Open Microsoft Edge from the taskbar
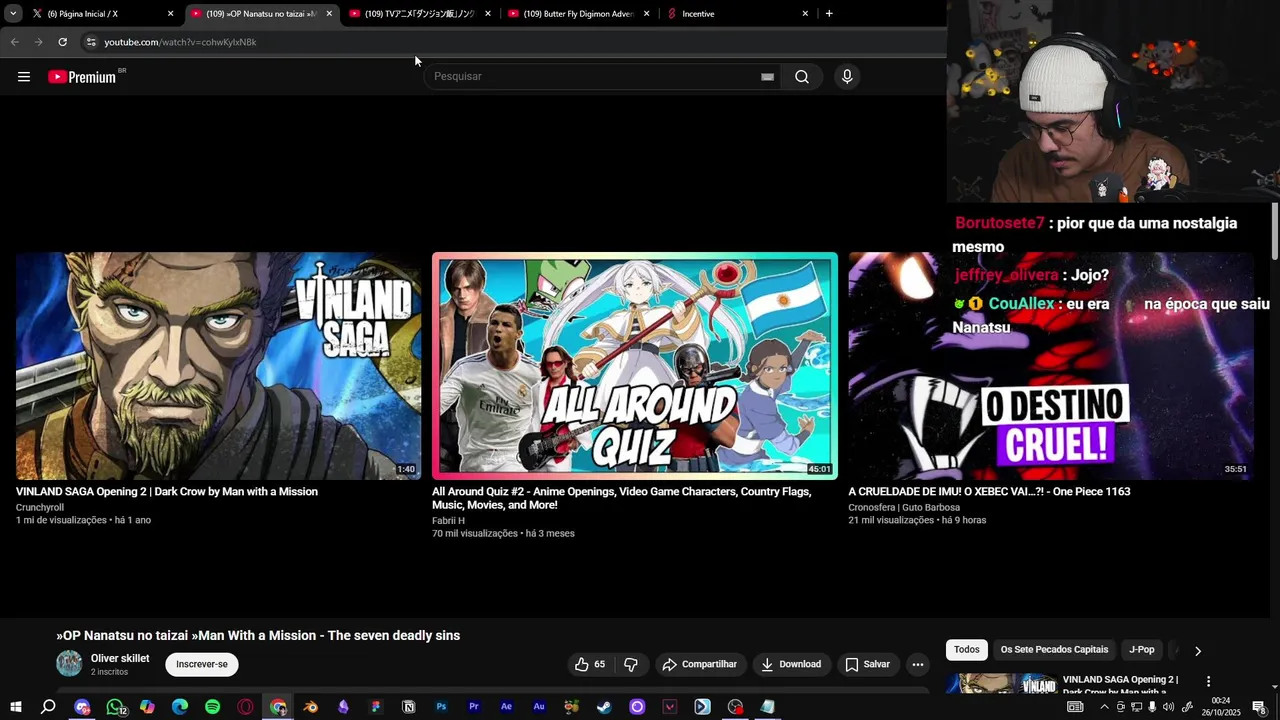Viewport: 1280px width, 720px height. coord(180,707)
